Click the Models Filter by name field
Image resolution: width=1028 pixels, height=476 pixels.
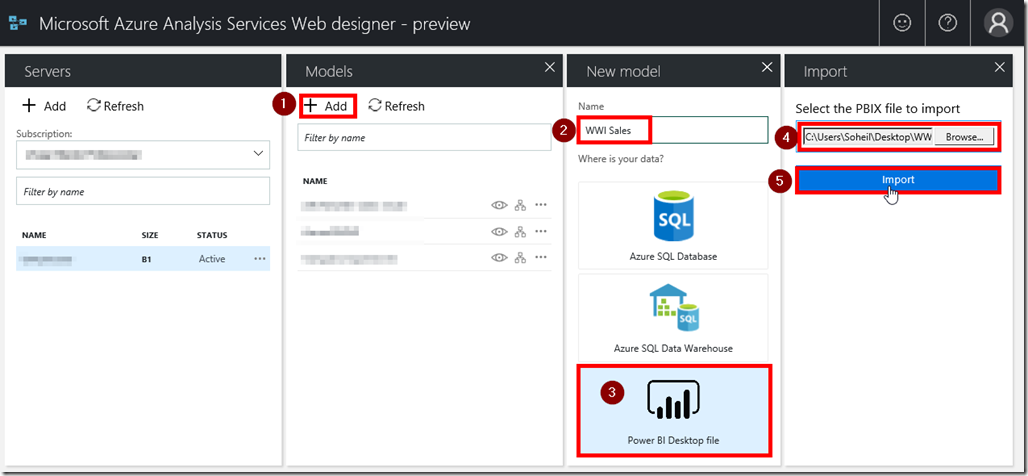coord(424,138)
